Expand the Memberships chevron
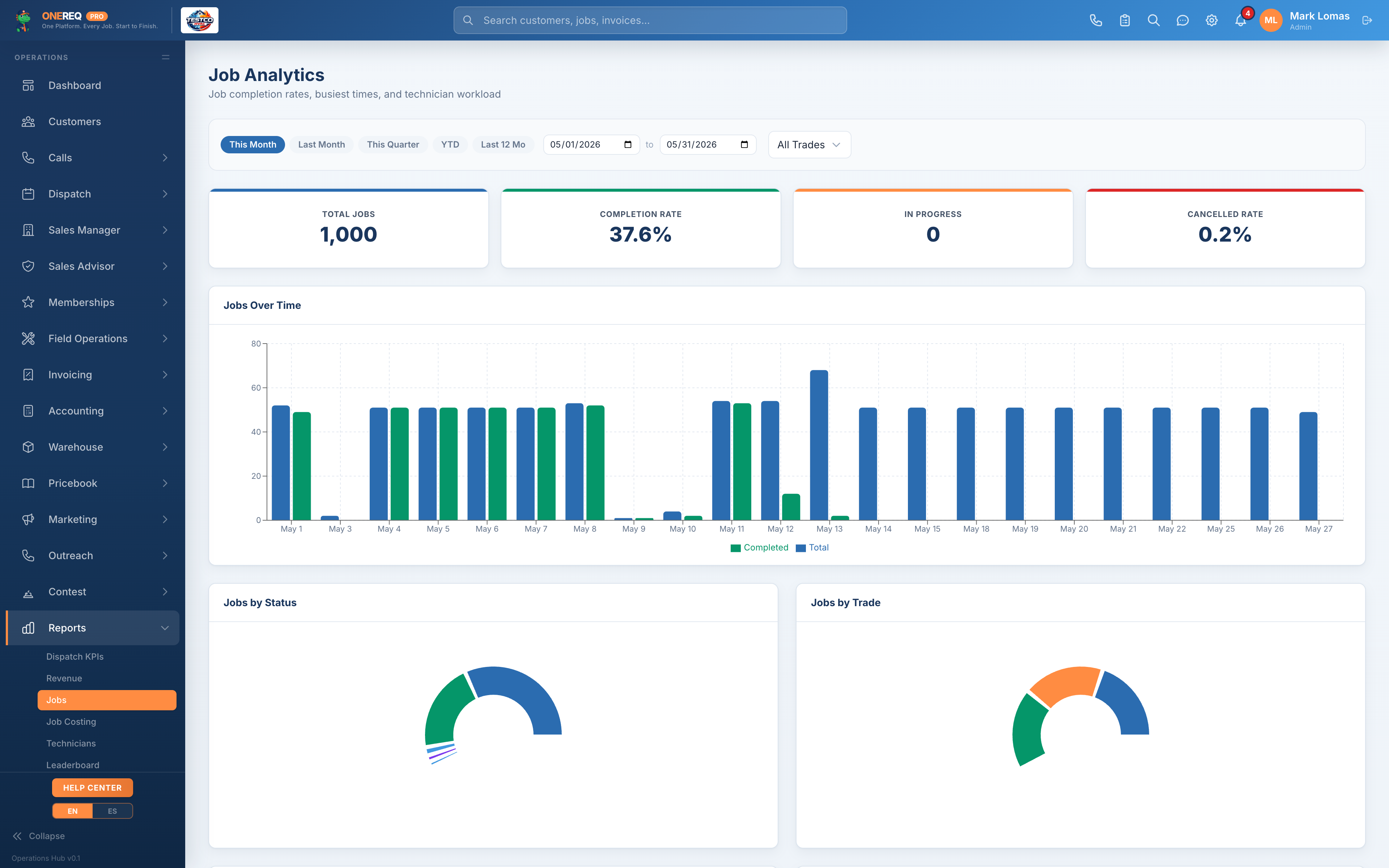The height and width of the screenshot is (868, 1389). (165, 303)
